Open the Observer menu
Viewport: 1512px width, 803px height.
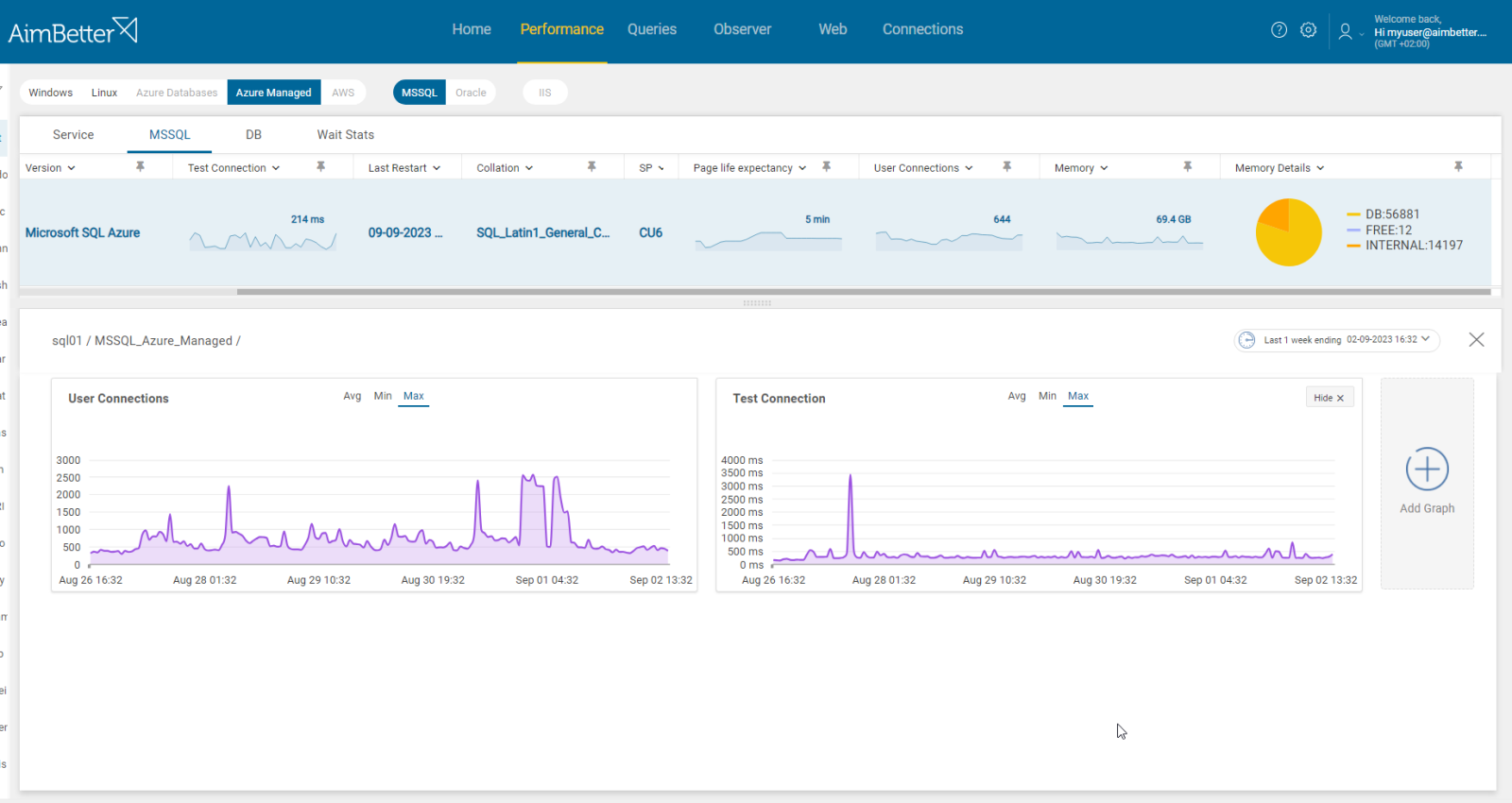point(743,29)
